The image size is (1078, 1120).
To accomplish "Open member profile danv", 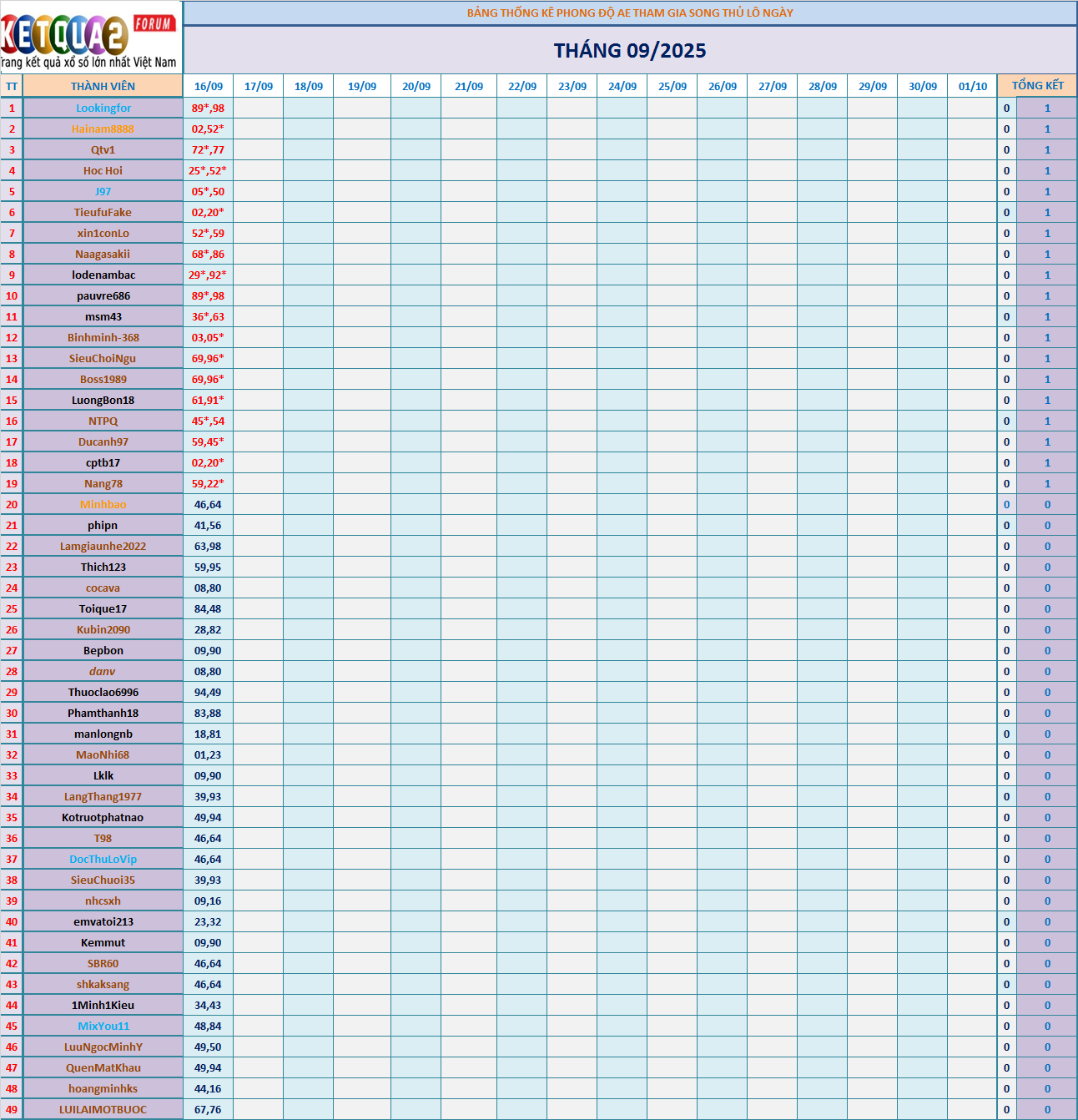I will click(103, 671).
